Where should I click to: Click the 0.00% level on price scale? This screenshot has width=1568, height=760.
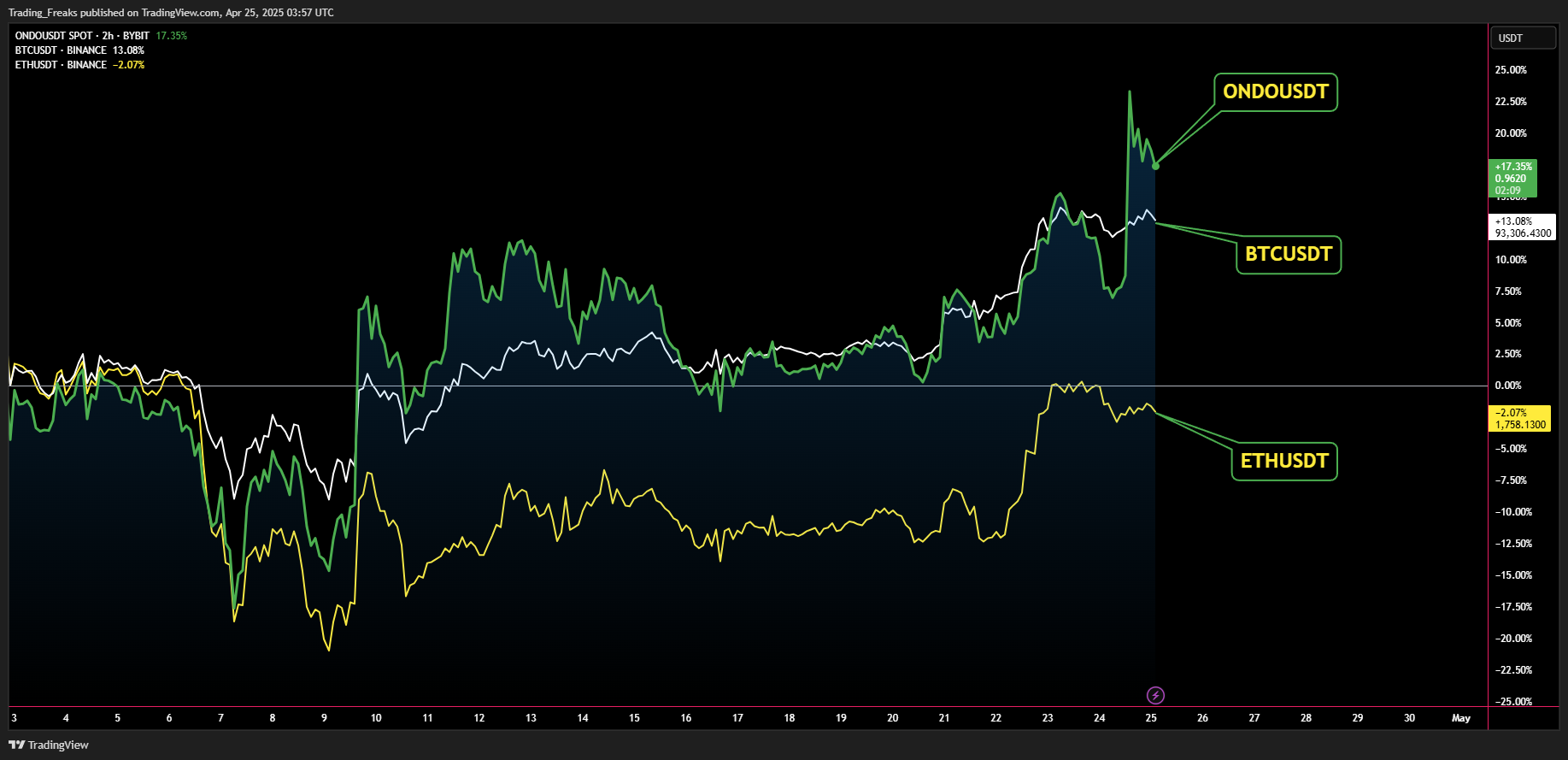[1508, 386]
